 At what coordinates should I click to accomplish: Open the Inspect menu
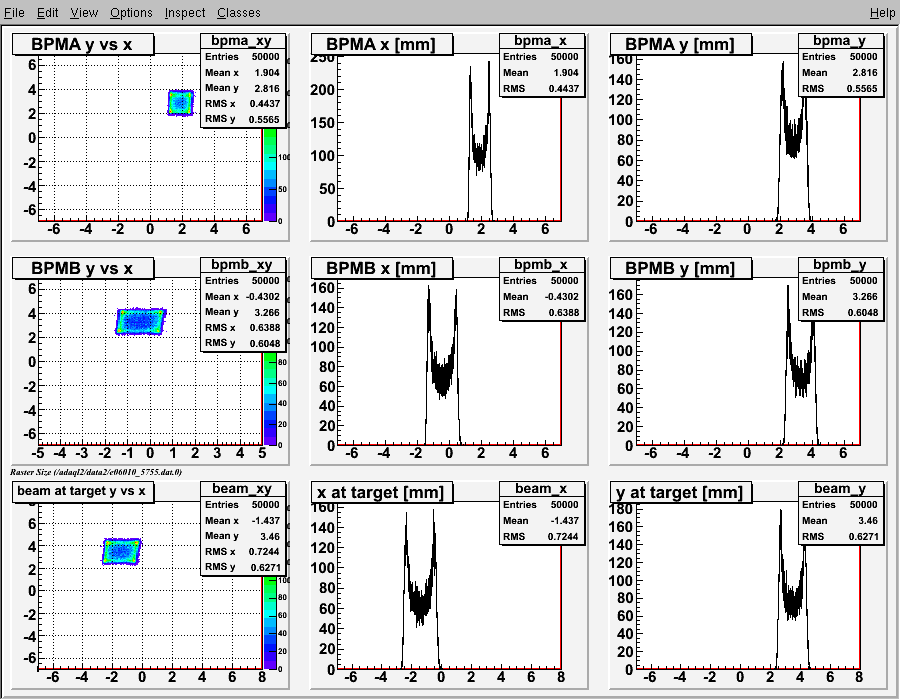click(x=184, y=13)
